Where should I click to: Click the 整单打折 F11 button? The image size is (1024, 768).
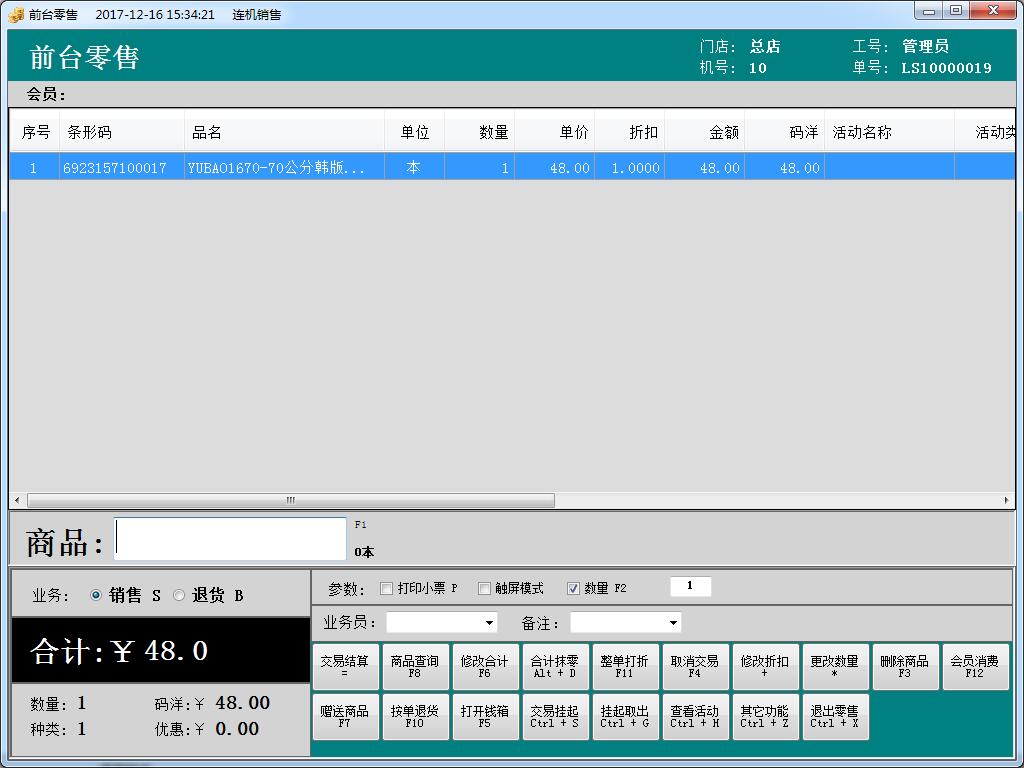pyautogui.click(x=625, y=667)
